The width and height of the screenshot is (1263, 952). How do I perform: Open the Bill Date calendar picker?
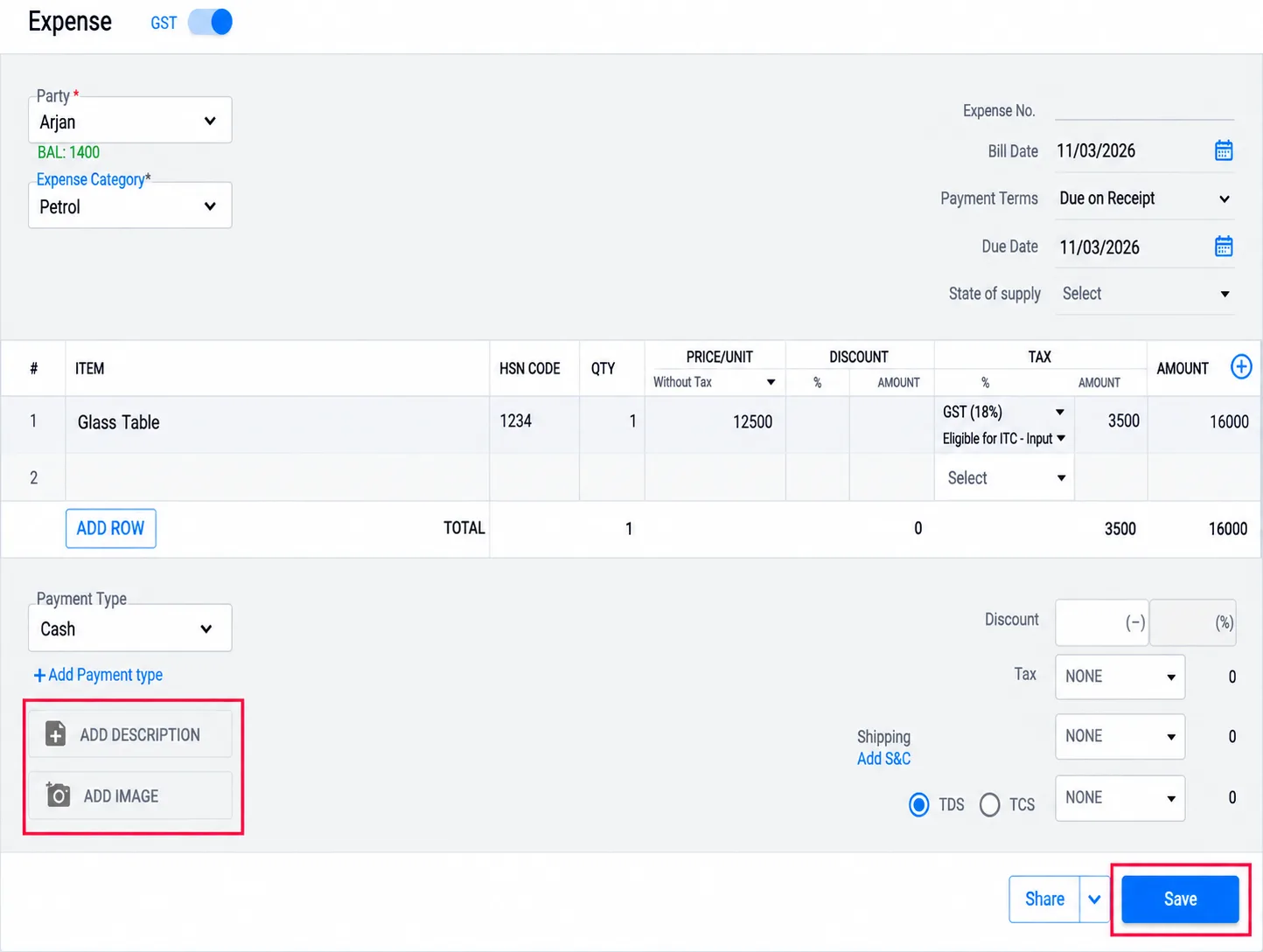(x=1224, y=150)
